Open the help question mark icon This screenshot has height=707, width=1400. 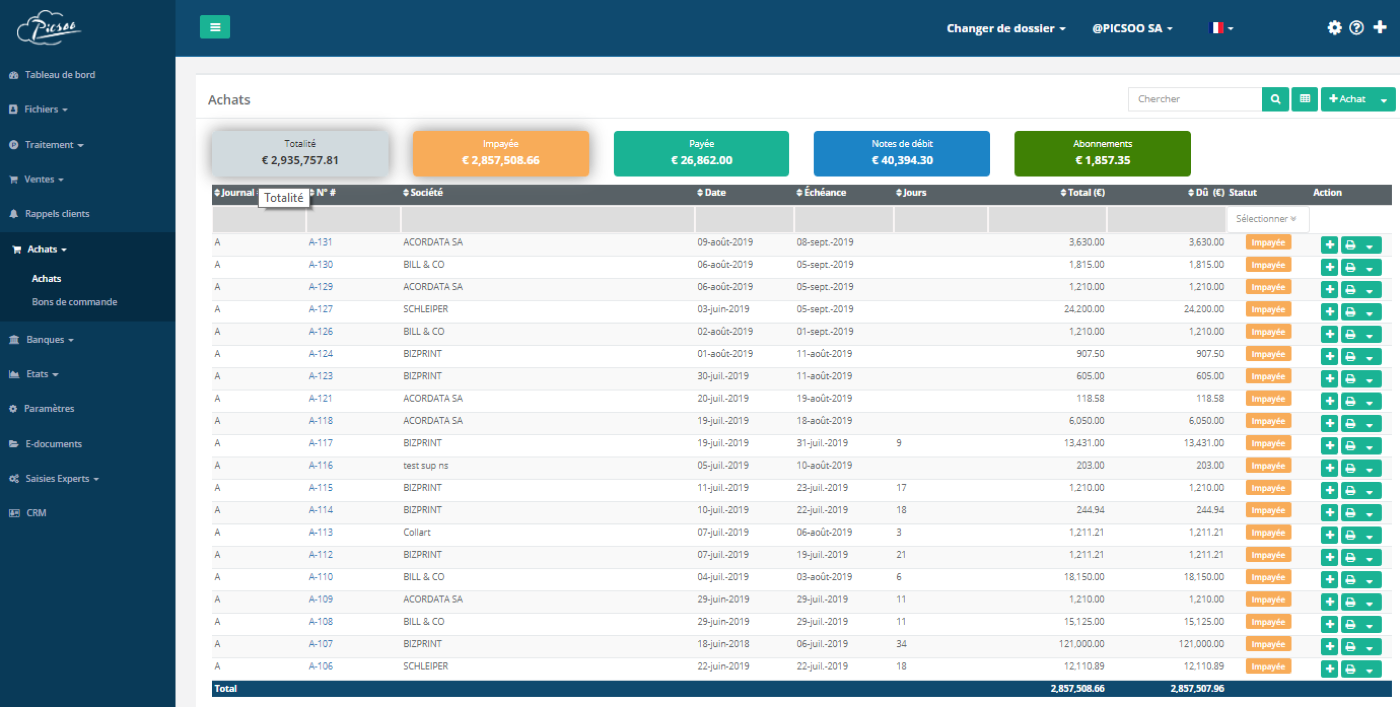point(1357,28)
